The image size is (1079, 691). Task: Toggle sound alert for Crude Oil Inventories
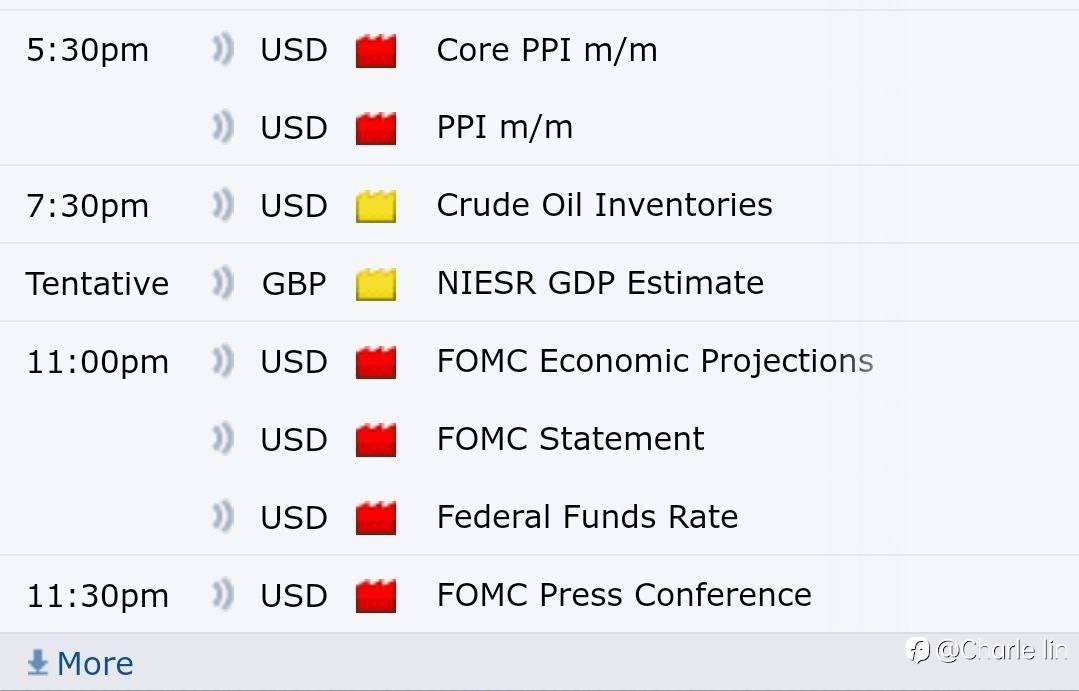coord(222,206)
